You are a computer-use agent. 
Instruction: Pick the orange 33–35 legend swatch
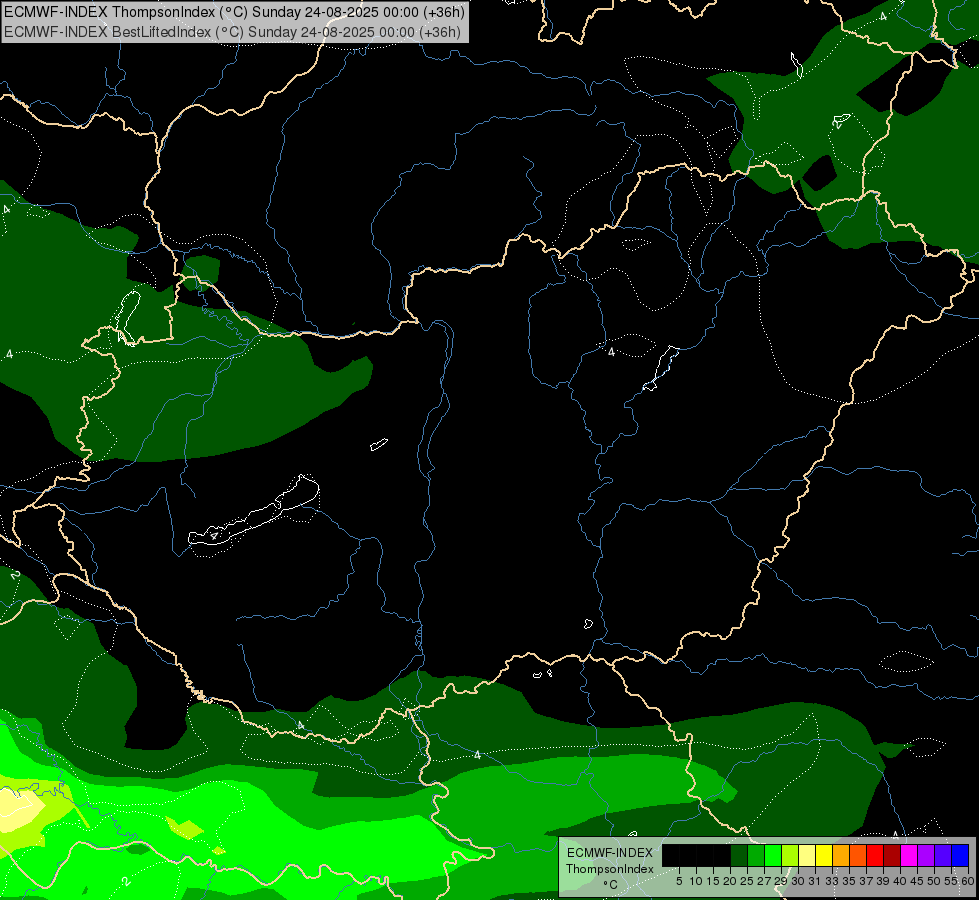tap(841, 855)
